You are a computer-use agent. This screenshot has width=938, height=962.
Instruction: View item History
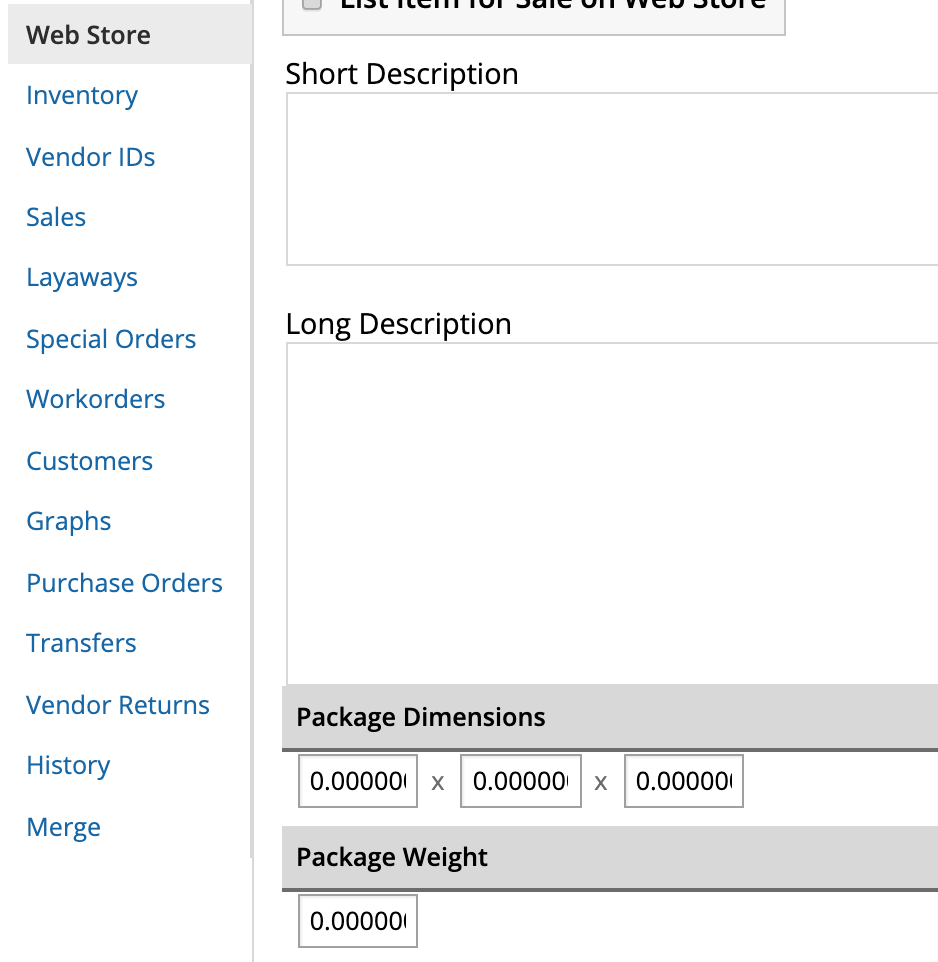(x=68, y=765)
